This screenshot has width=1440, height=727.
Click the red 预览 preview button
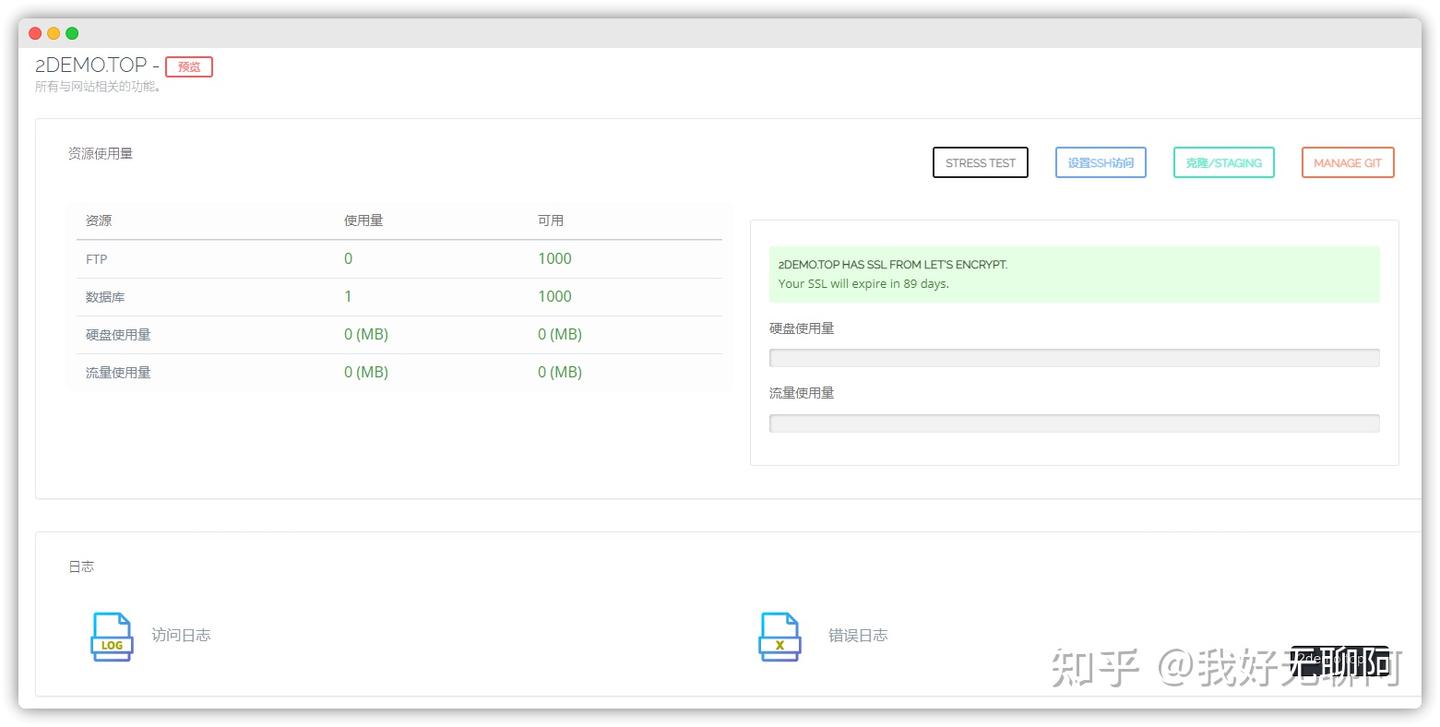[189, 67]
